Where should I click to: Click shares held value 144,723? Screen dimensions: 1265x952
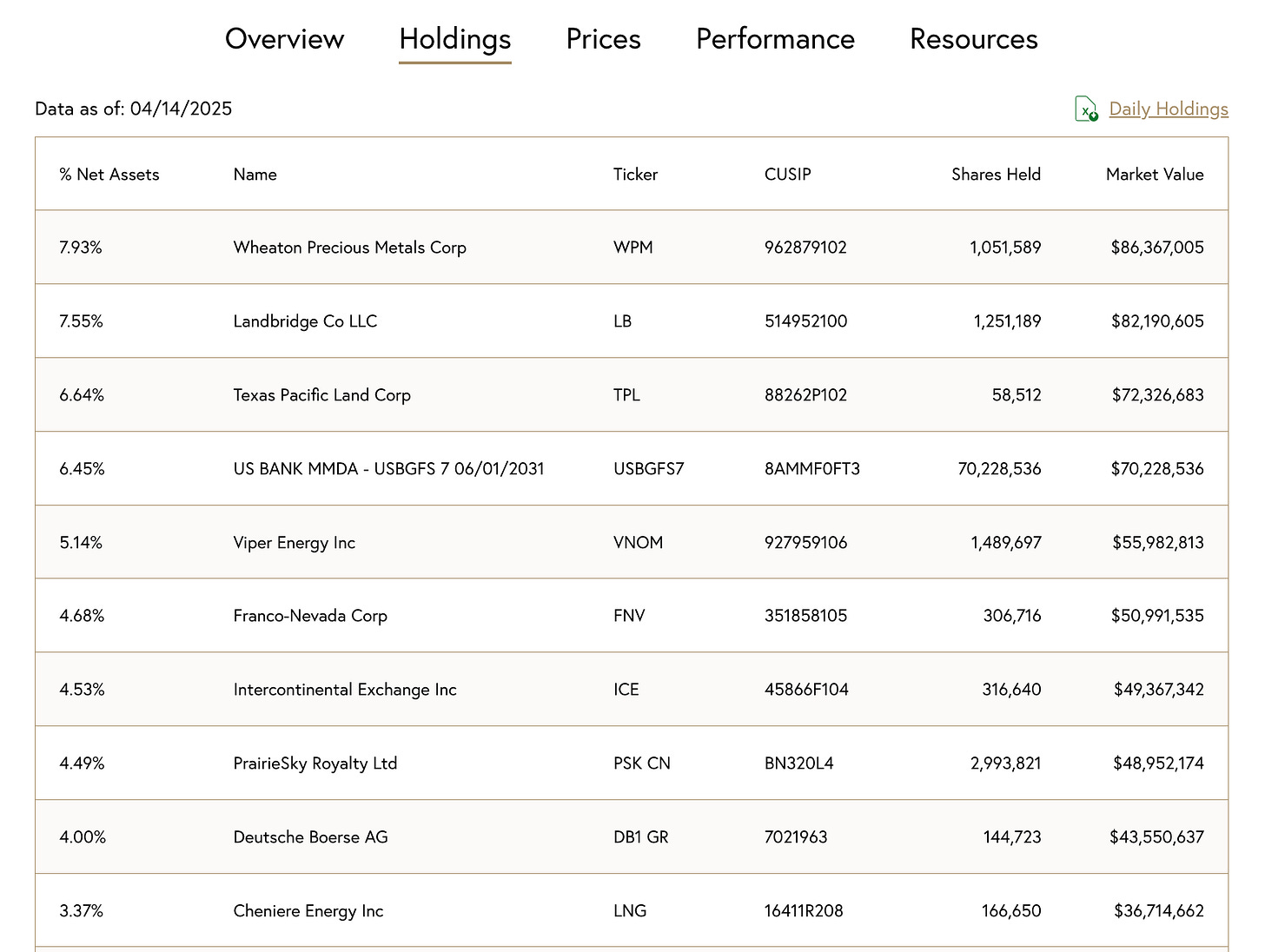(1012, 837)
